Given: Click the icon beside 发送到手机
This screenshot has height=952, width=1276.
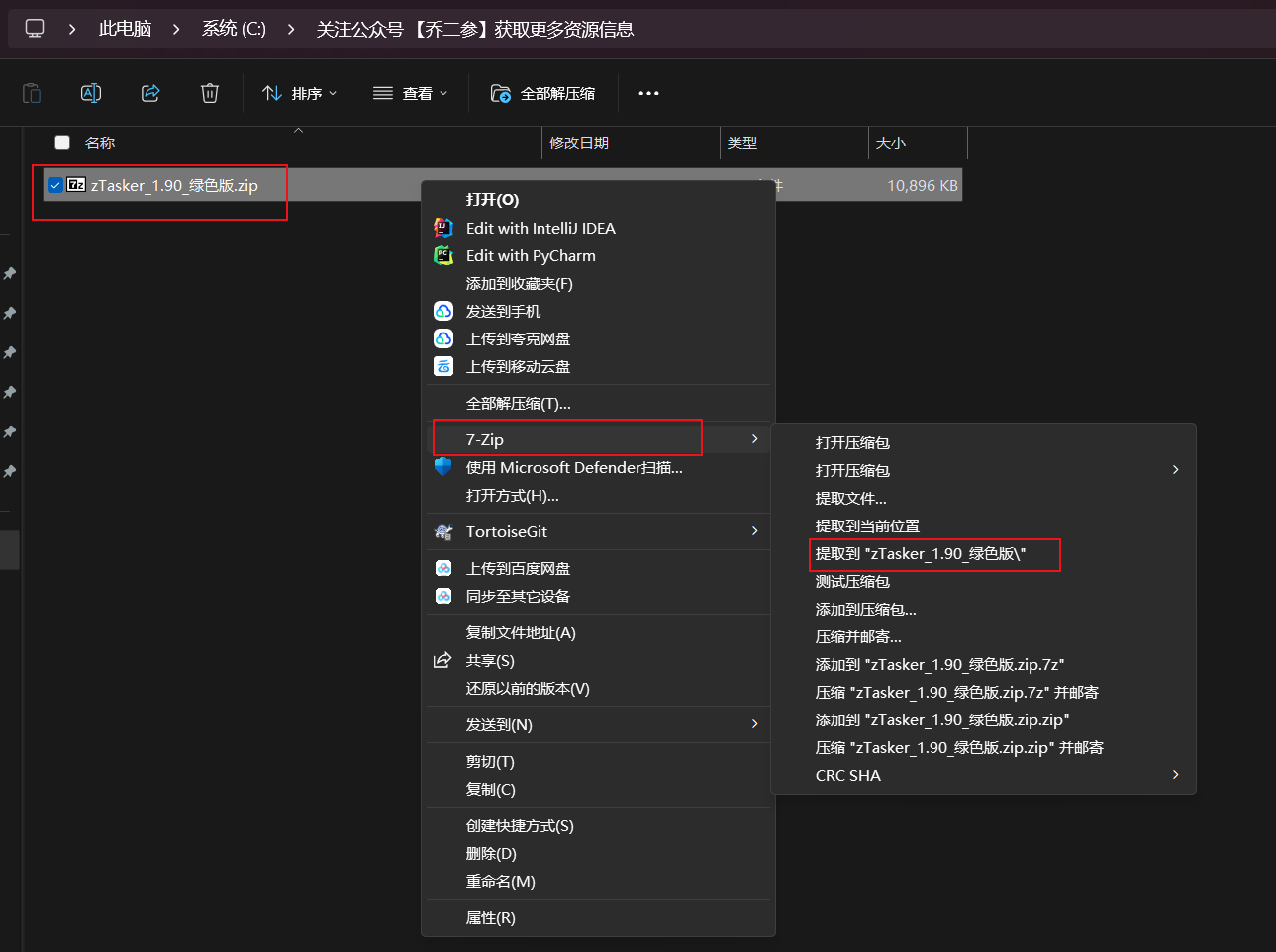Looking at the screenshot, I should click(443, 311).
